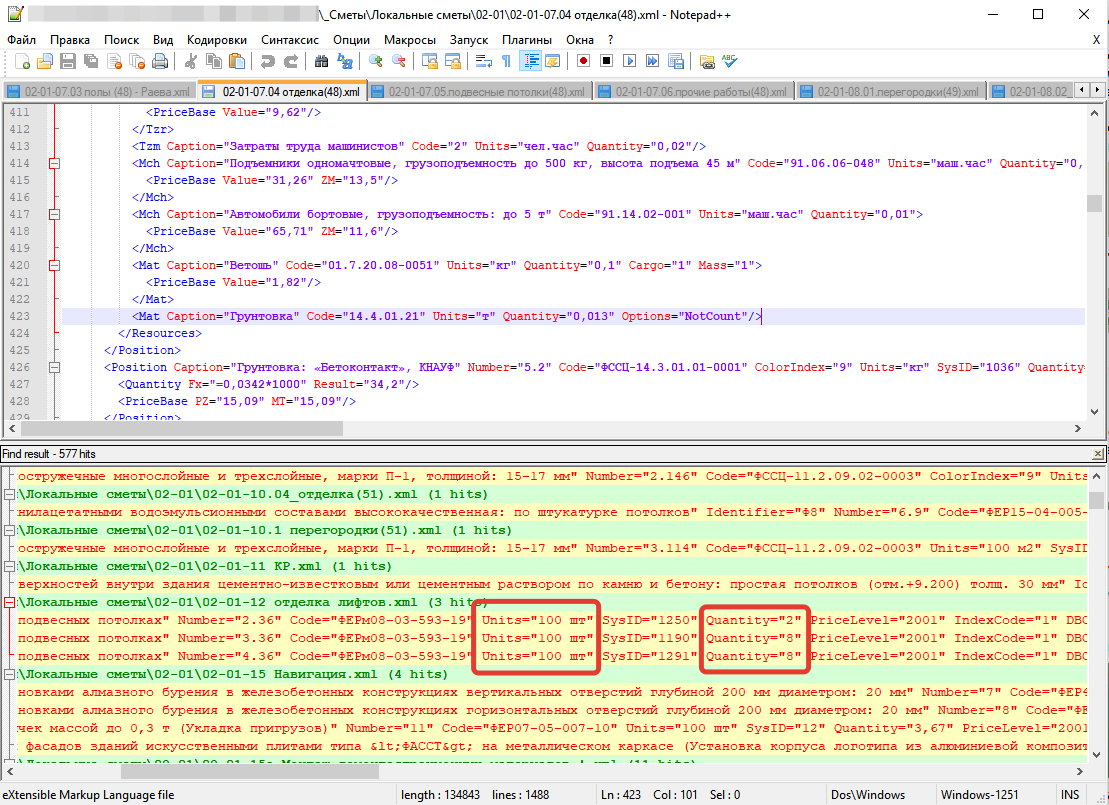Toggle Show All Characters pilcrow button

coord(506,62)
